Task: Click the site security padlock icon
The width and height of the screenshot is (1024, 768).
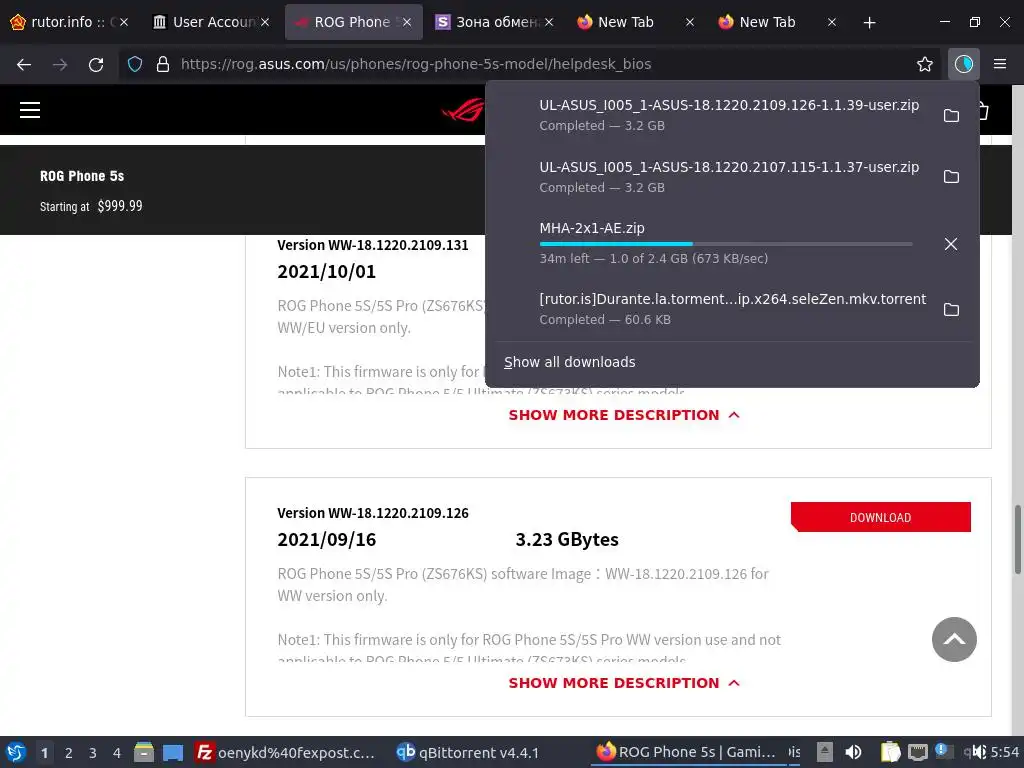Action: (163, 64)
